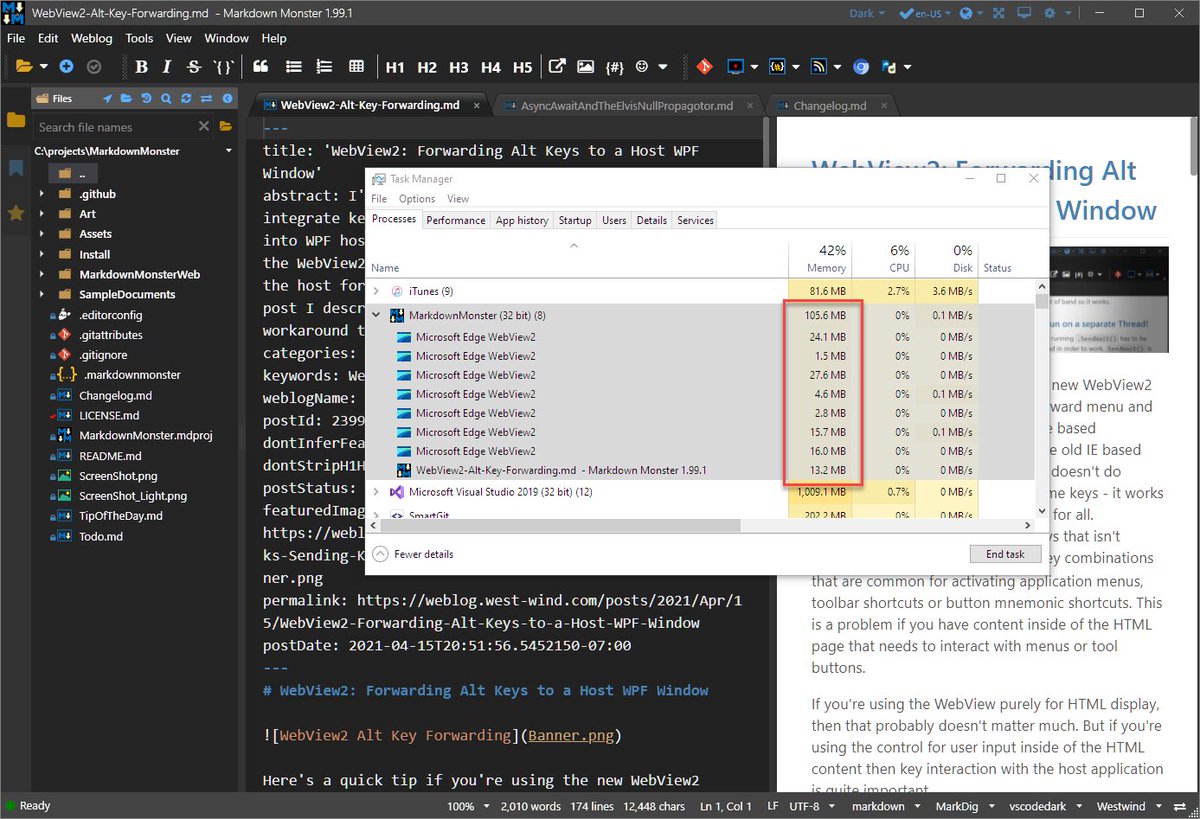The image size is (1200, 819).
Task: Open the dropdown beside the emoji icon
Action: tap(664, 67)
